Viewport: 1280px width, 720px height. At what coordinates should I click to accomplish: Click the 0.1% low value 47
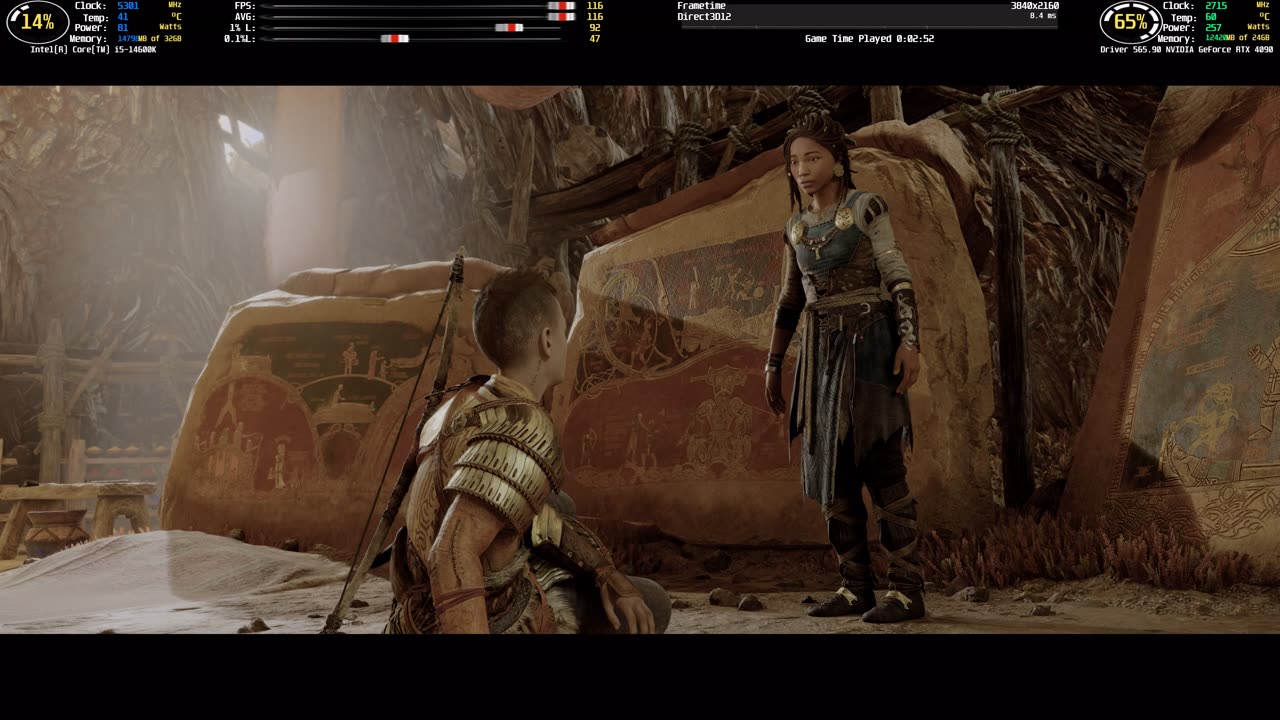[x=595, y=39]
